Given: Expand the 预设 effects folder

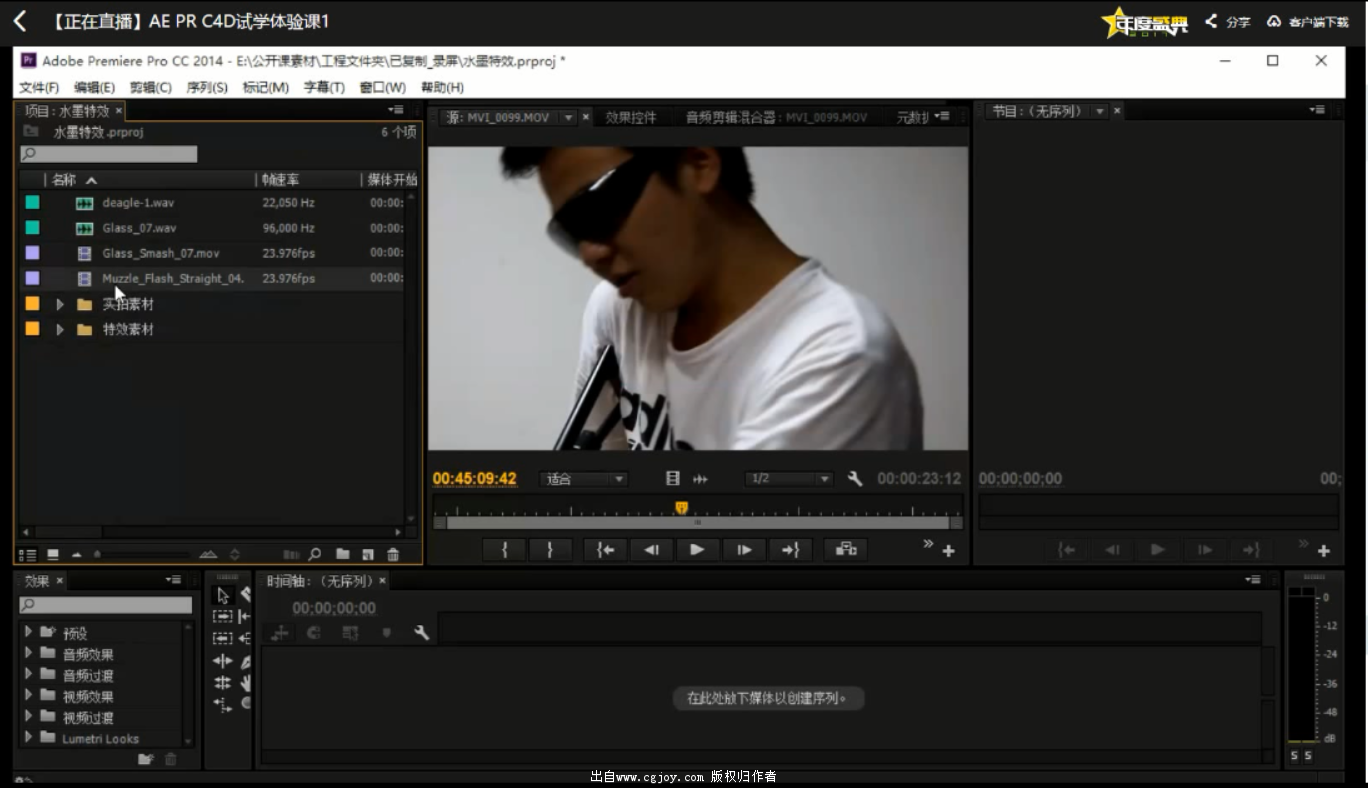Looking at the screenshot, I should click(28, 632).
